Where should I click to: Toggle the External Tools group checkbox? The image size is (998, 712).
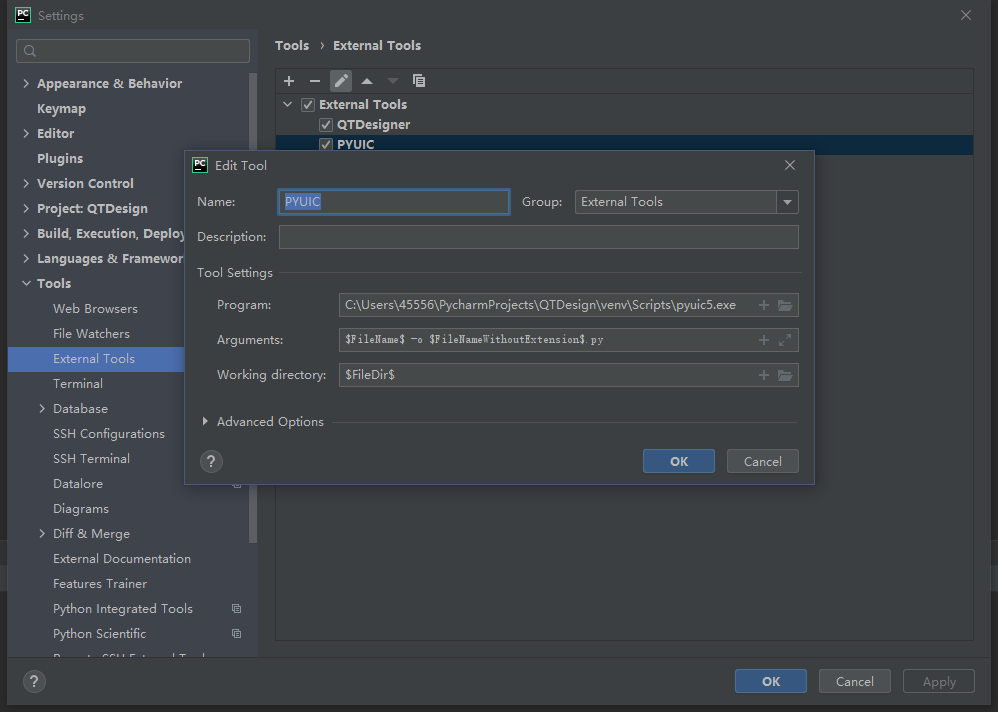pyautogui.click(x=307, y=104)
